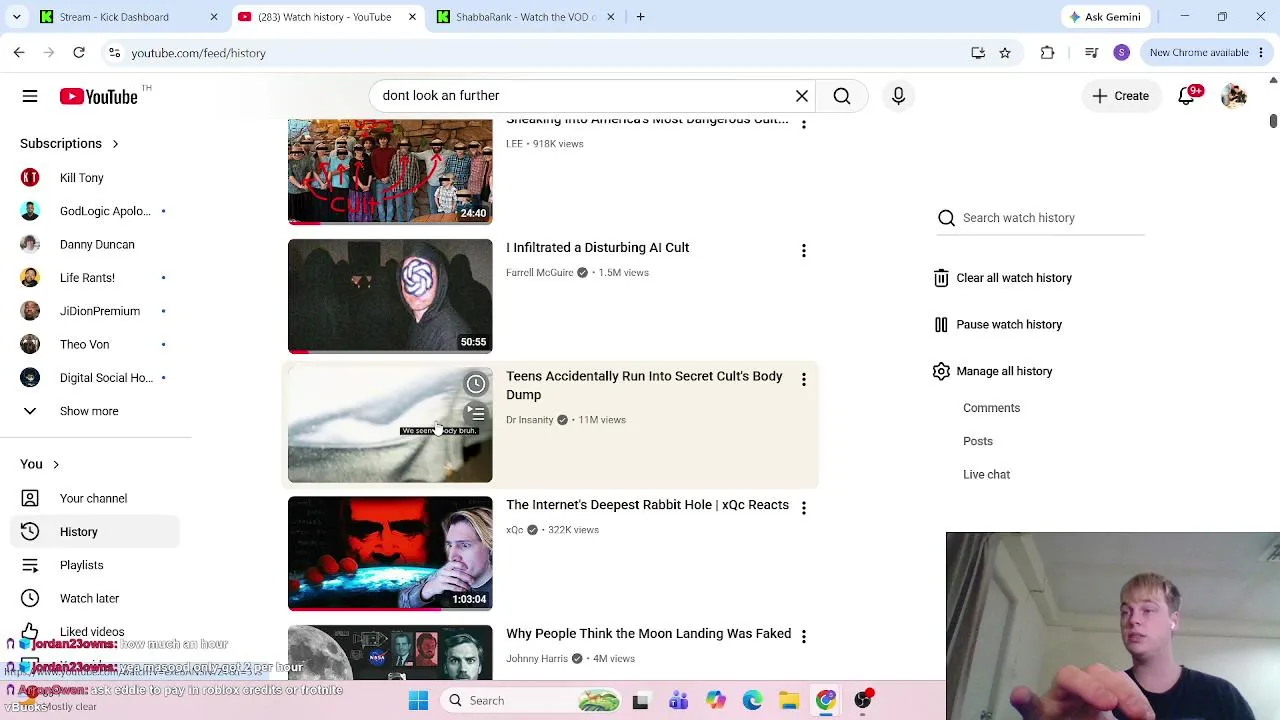Open Copilot from the taskbar

[x=715, y=701]
